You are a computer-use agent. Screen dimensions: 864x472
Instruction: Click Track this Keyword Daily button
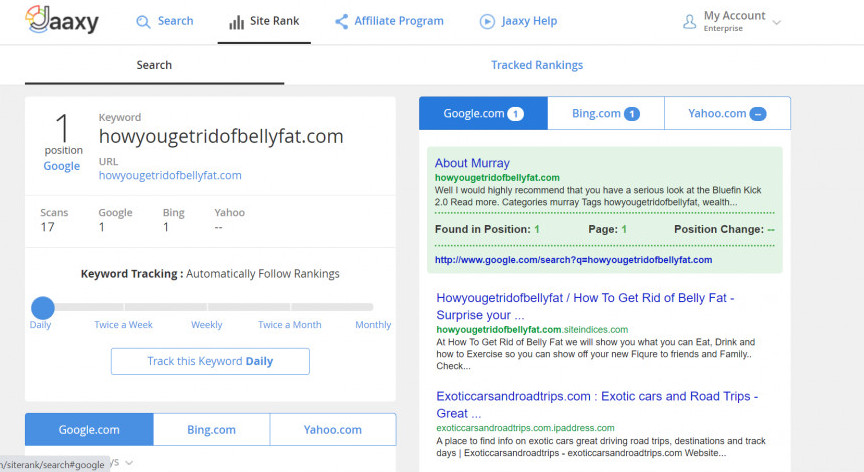pos(210,361)
